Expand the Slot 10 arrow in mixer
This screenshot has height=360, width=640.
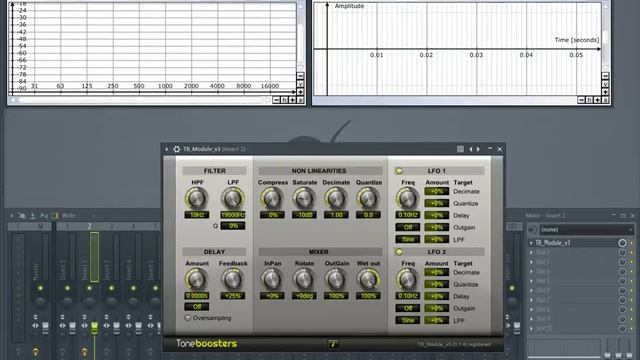(531, 328)
